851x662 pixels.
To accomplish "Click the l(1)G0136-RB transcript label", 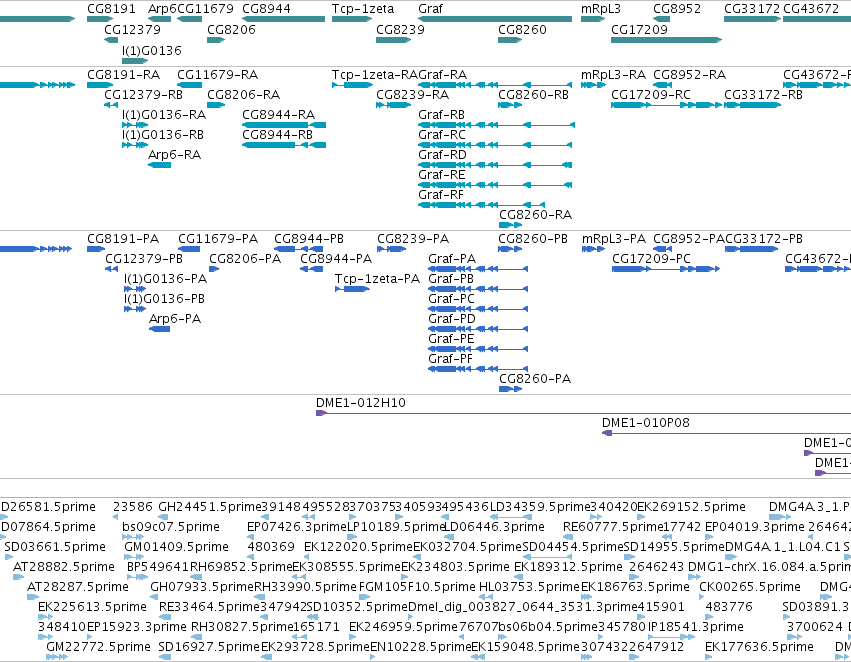I will tap(163, 135).
